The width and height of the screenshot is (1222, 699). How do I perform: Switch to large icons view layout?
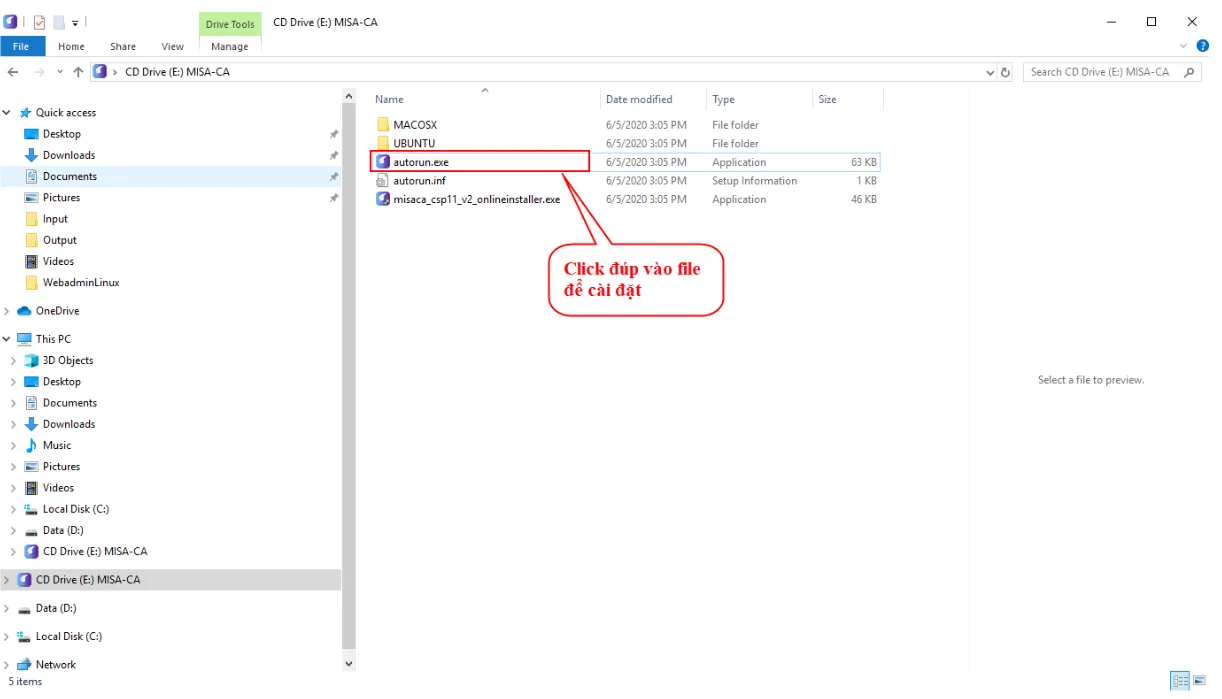(x=1201, y=681)
